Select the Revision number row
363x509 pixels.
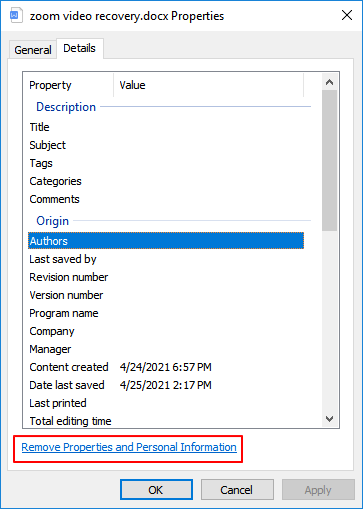pos(166,277)
